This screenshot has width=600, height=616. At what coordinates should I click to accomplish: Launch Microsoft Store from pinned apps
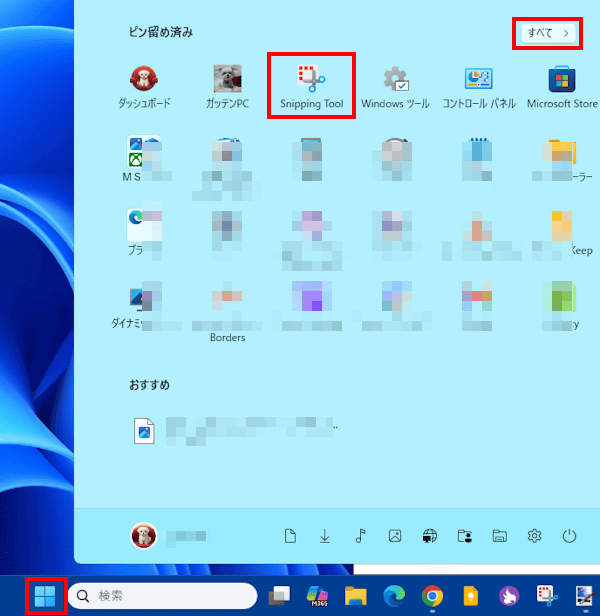click(x=562, y=85)
